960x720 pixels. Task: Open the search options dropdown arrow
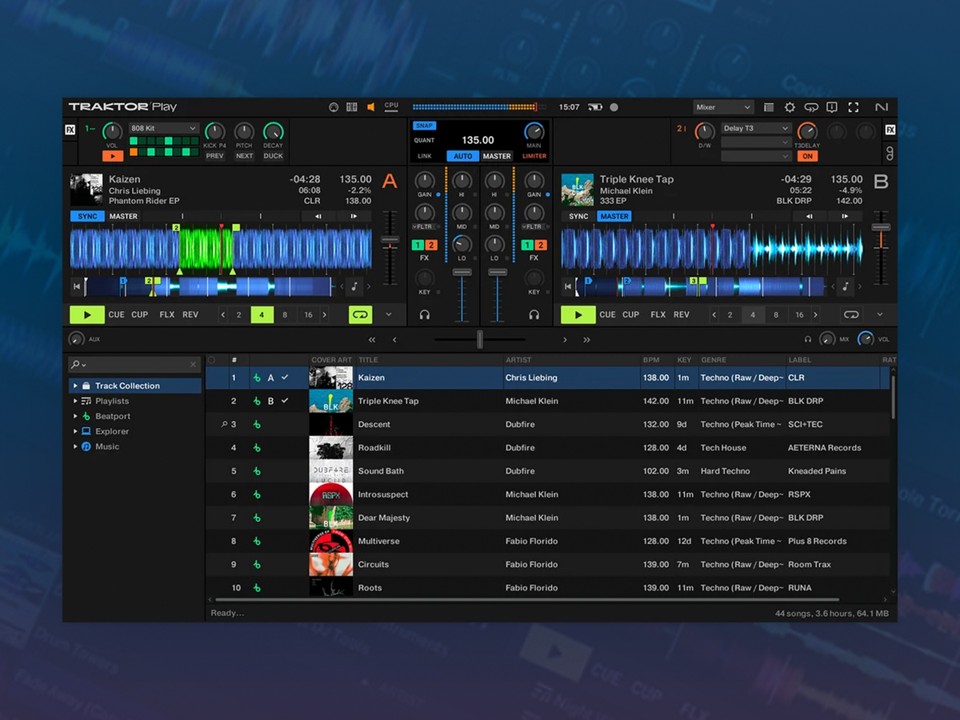(83, 365)
